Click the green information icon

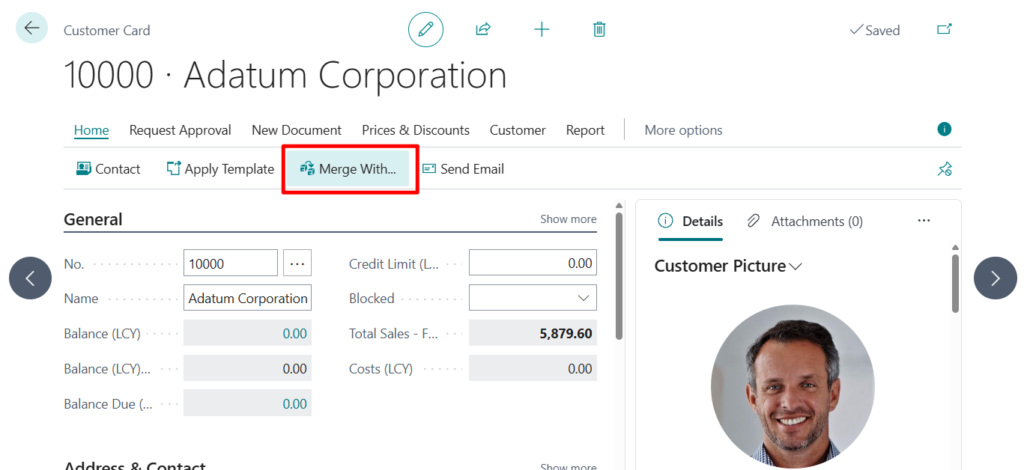tap(944, 129)
